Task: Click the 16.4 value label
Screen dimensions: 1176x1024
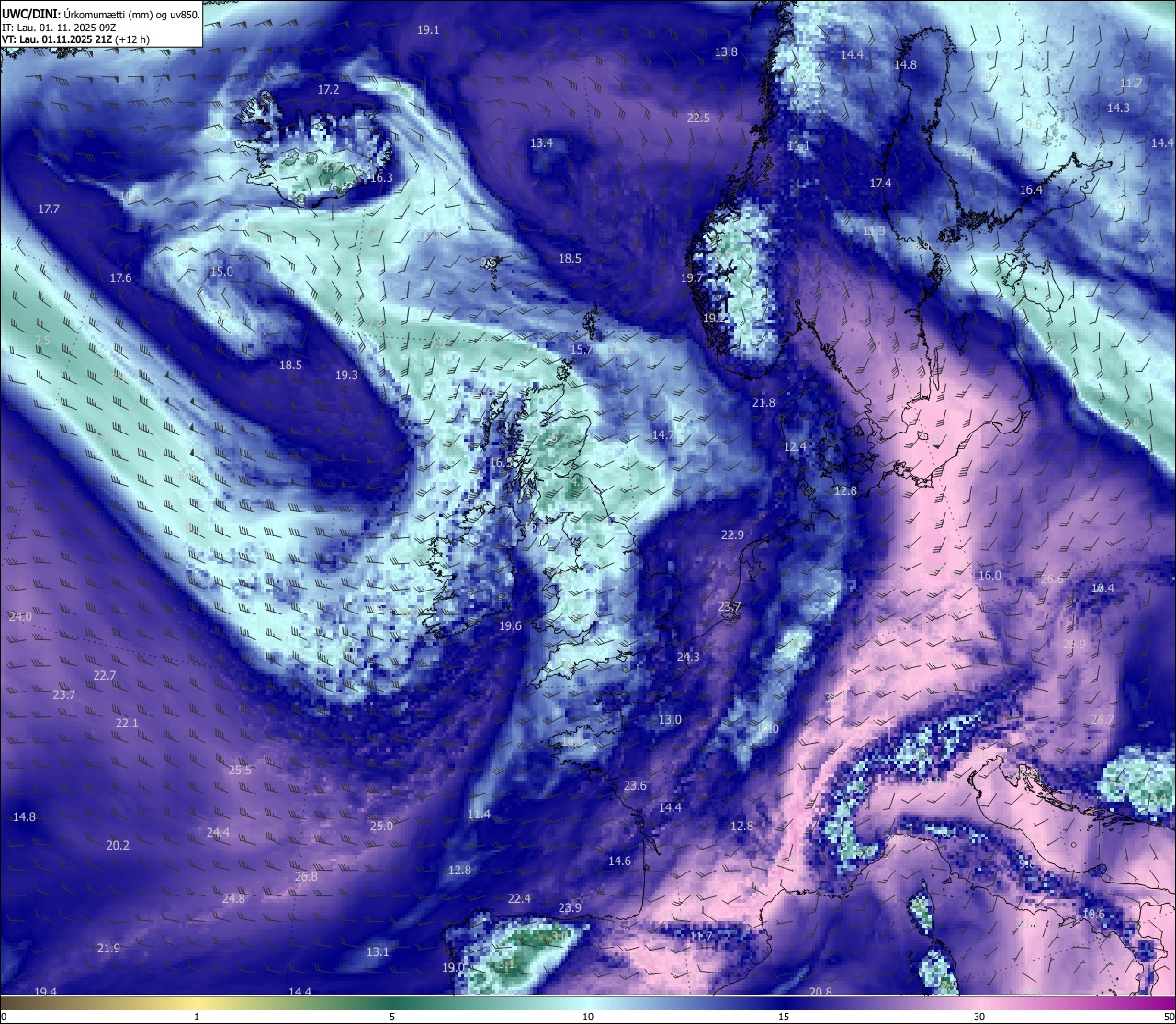Action: tap(1031, 190)
